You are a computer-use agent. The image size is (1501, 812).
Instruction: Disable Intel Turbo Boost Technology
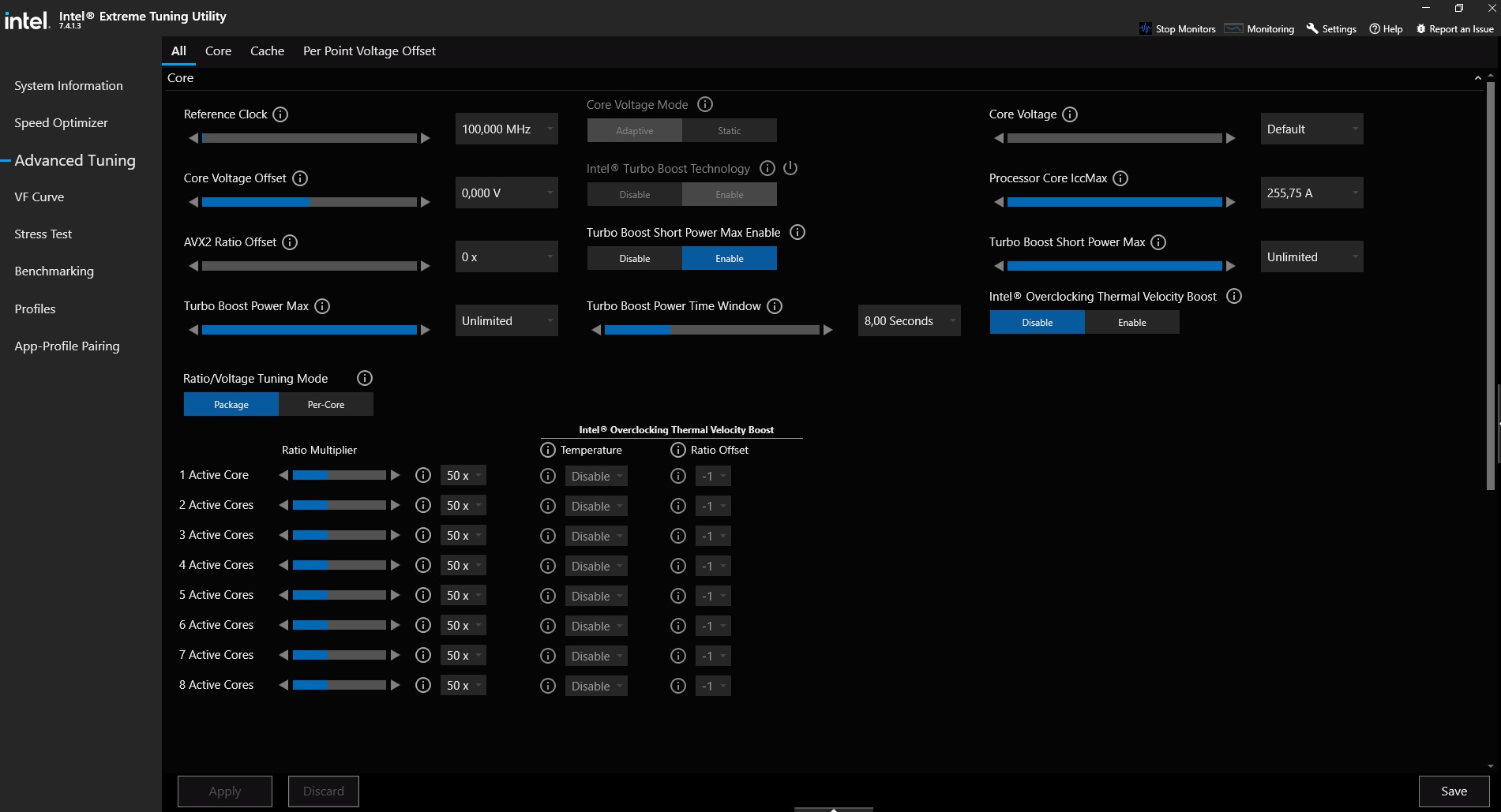635,195
